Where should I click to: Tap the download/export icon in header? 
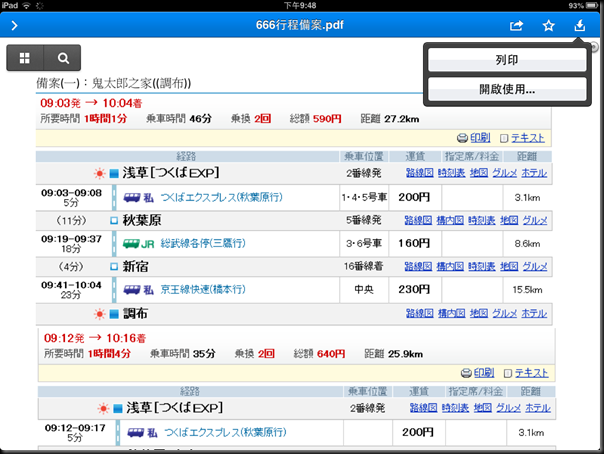click(x=580, y=25)
